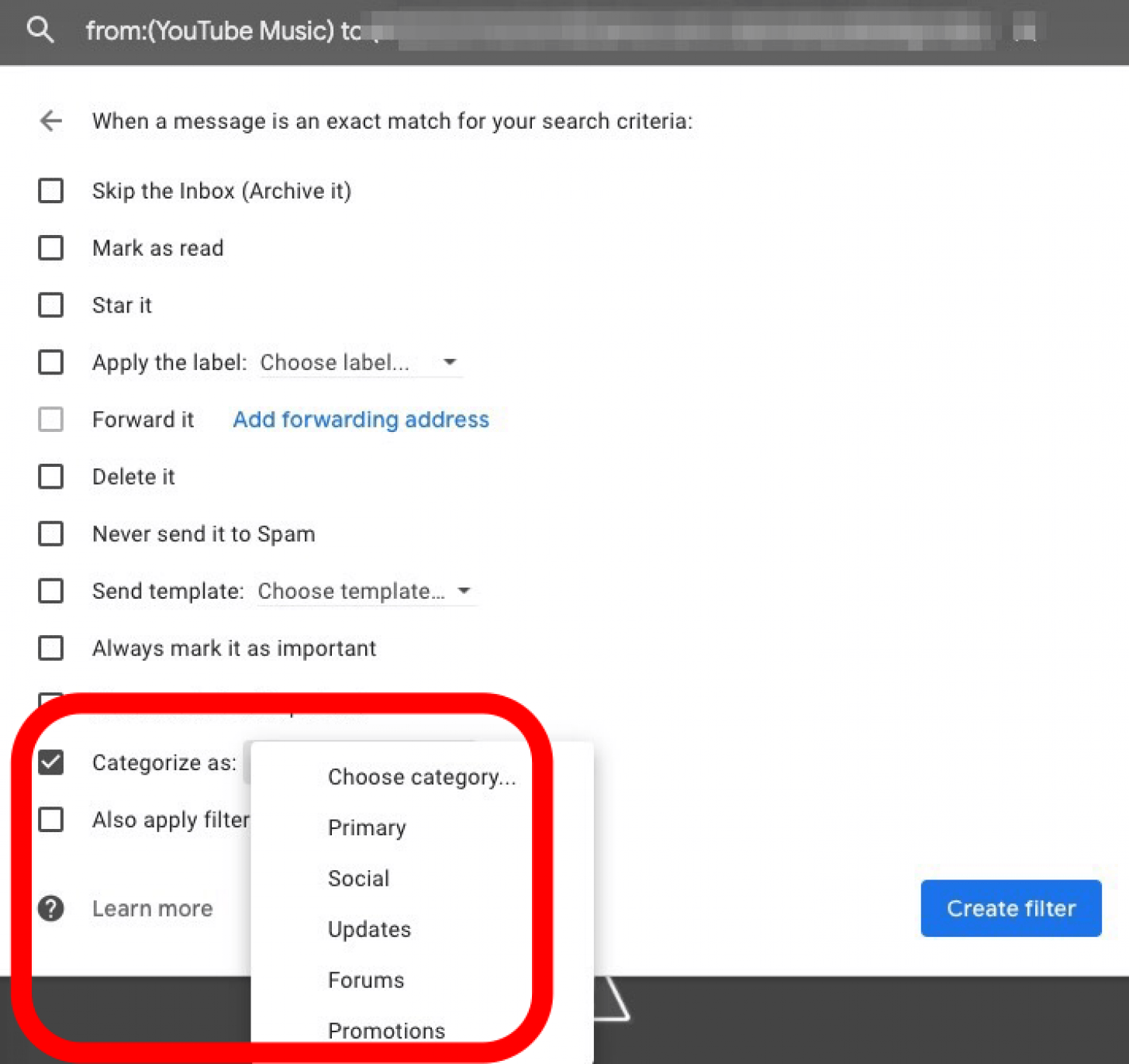Open the Choose category dropdown
The height and width of the screenshot is (1064, 1129).
(x=422, y=776)
